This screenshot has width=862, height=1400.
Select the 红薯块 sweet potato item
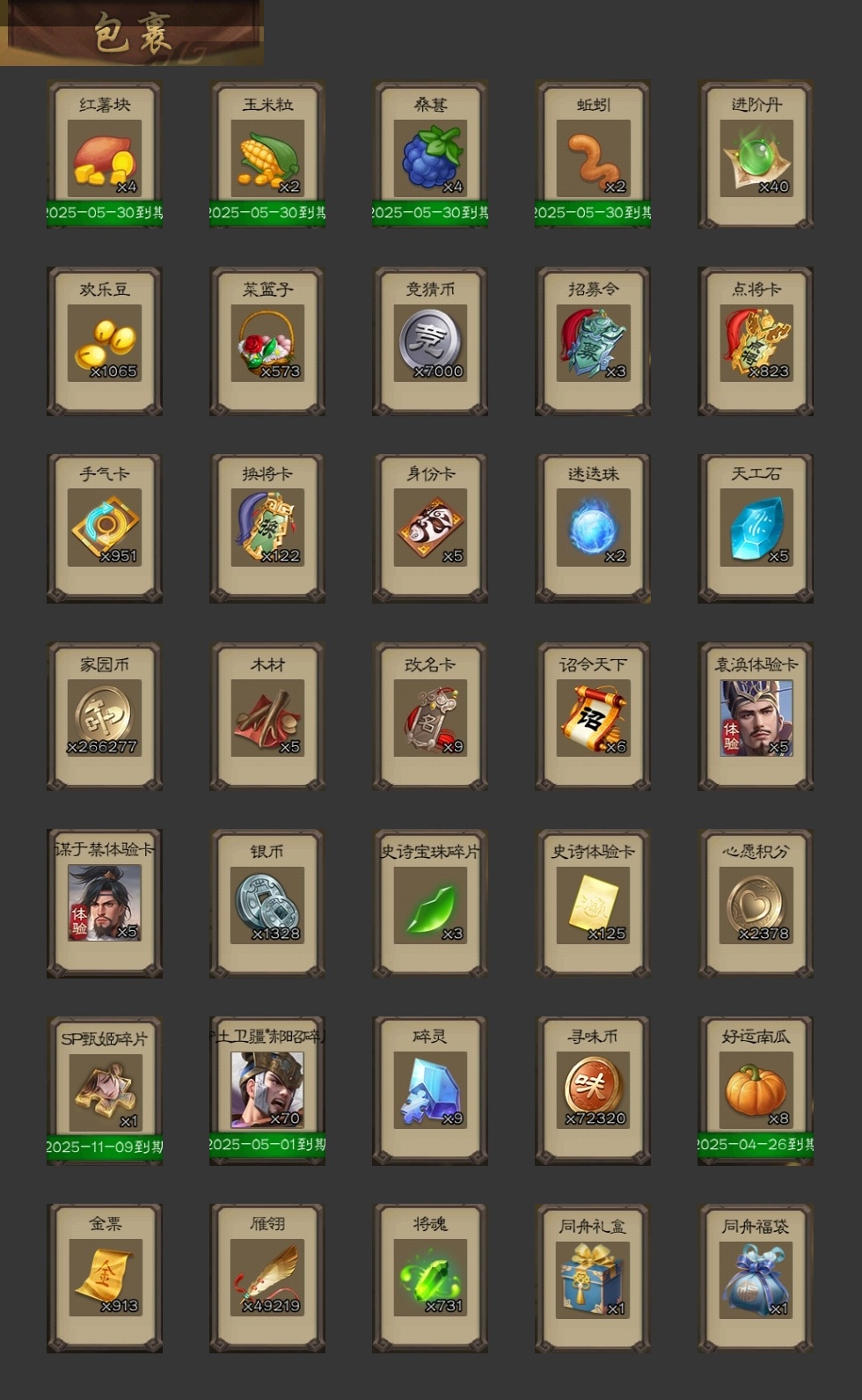coord(105,155)
